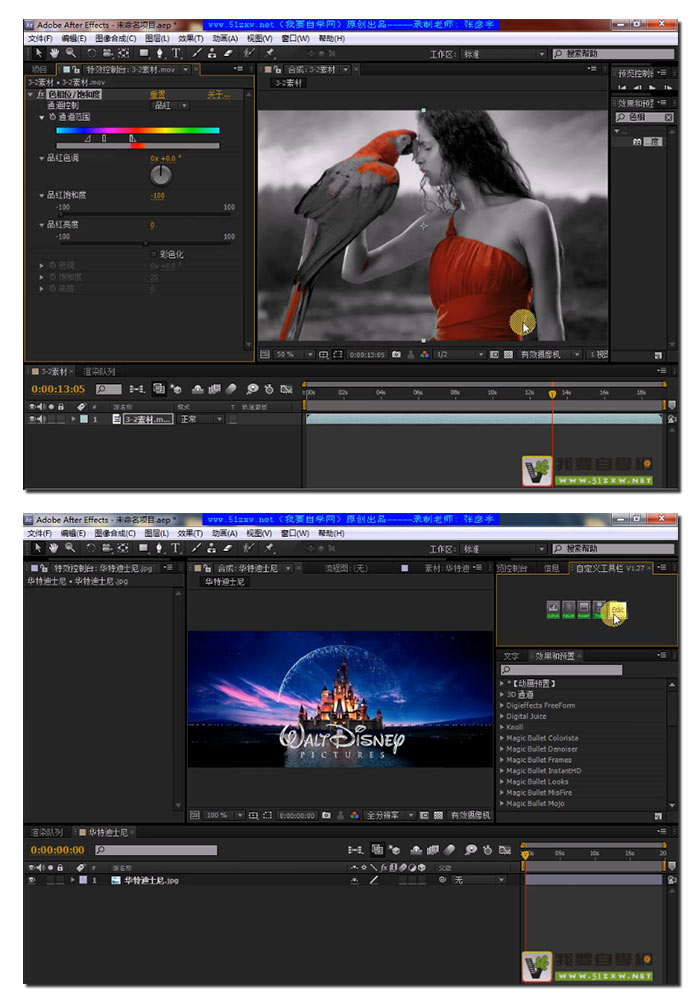Toggle Draft 3D icon in lower timeline
The height and width of the screenshot is (998, 700).
(x=394, y=850)
